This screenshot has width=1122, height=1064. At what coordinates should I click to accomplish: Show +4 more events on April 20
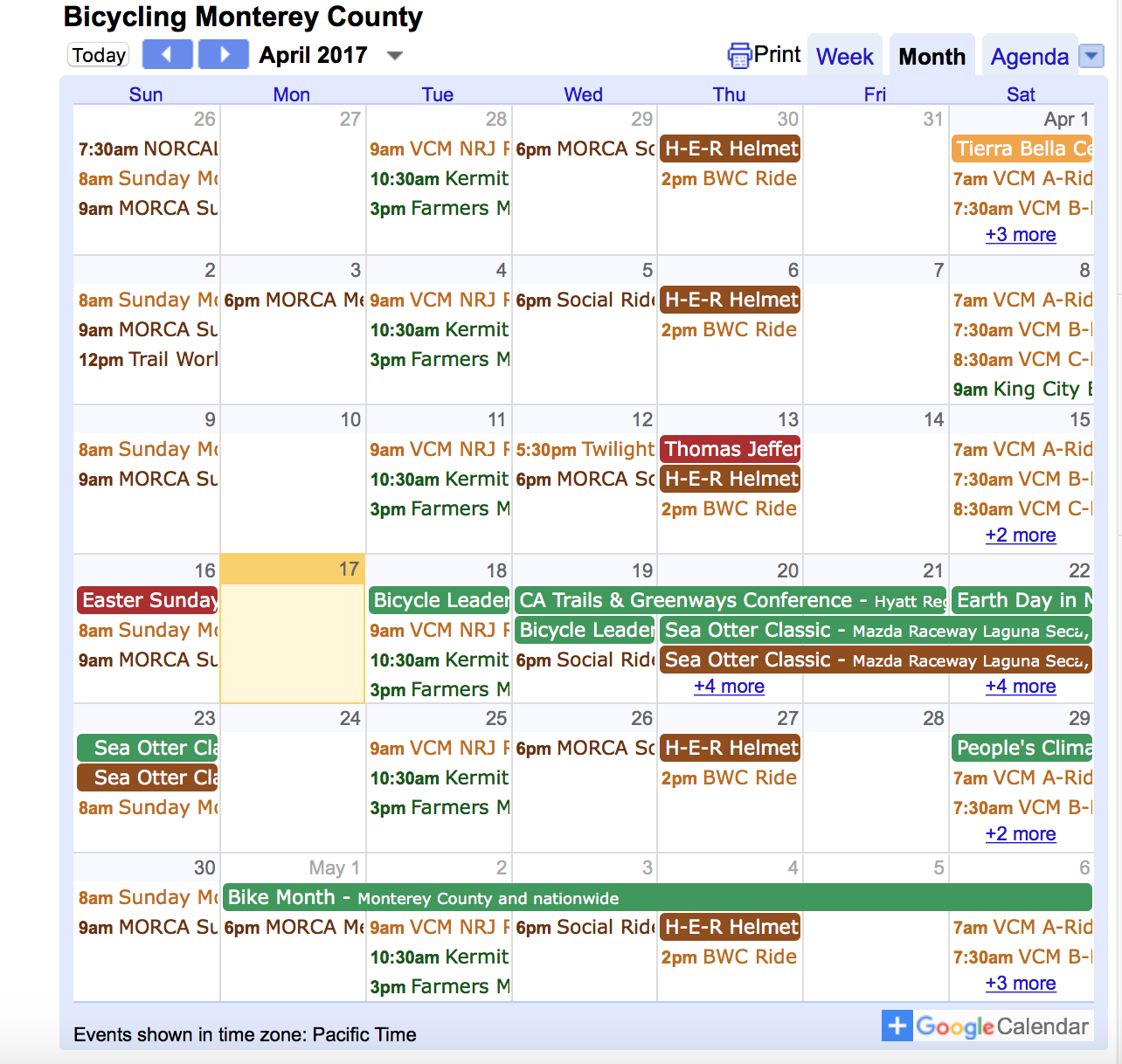point(729,687)
